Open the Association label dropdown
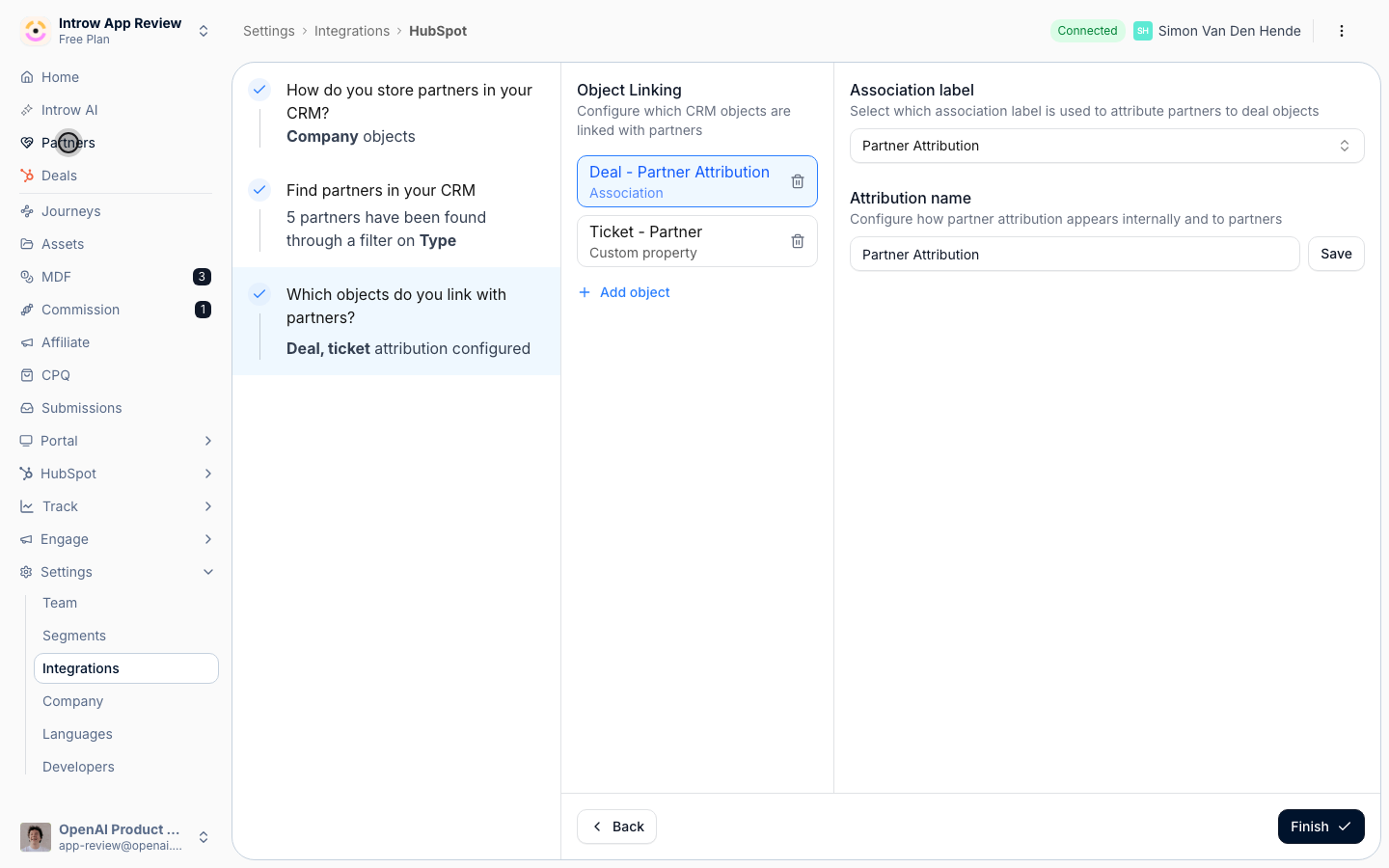The height and width of the screenshot is (868, 1389). [1106, 146]
